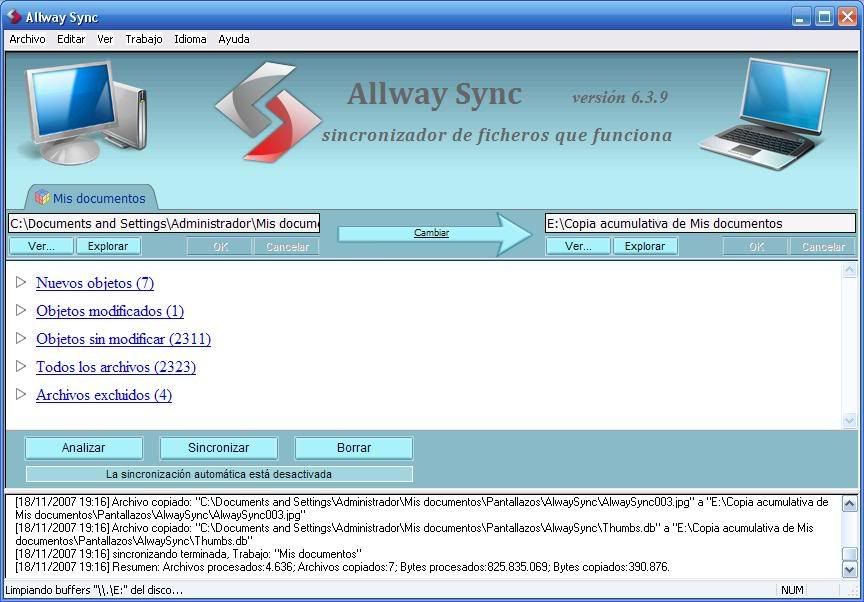Screen dimensions: 864x602
Task: Click Explorar under the C:\Documents path
Action: 107,246
